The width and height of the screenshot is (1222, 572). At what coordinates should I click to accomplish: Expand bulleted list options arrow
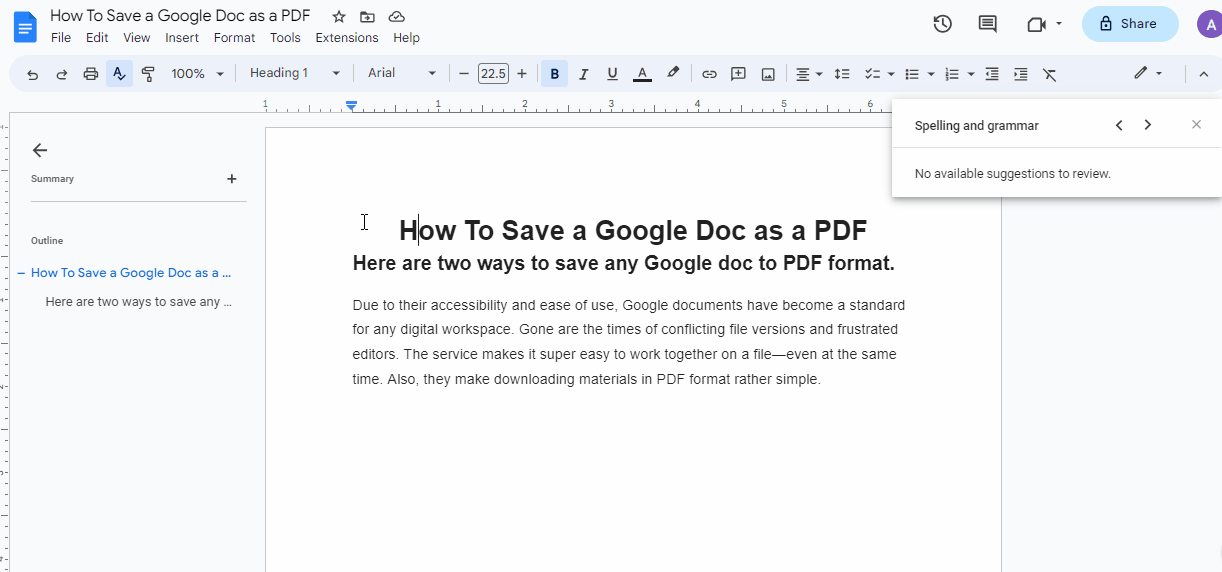tap(931, 74)
